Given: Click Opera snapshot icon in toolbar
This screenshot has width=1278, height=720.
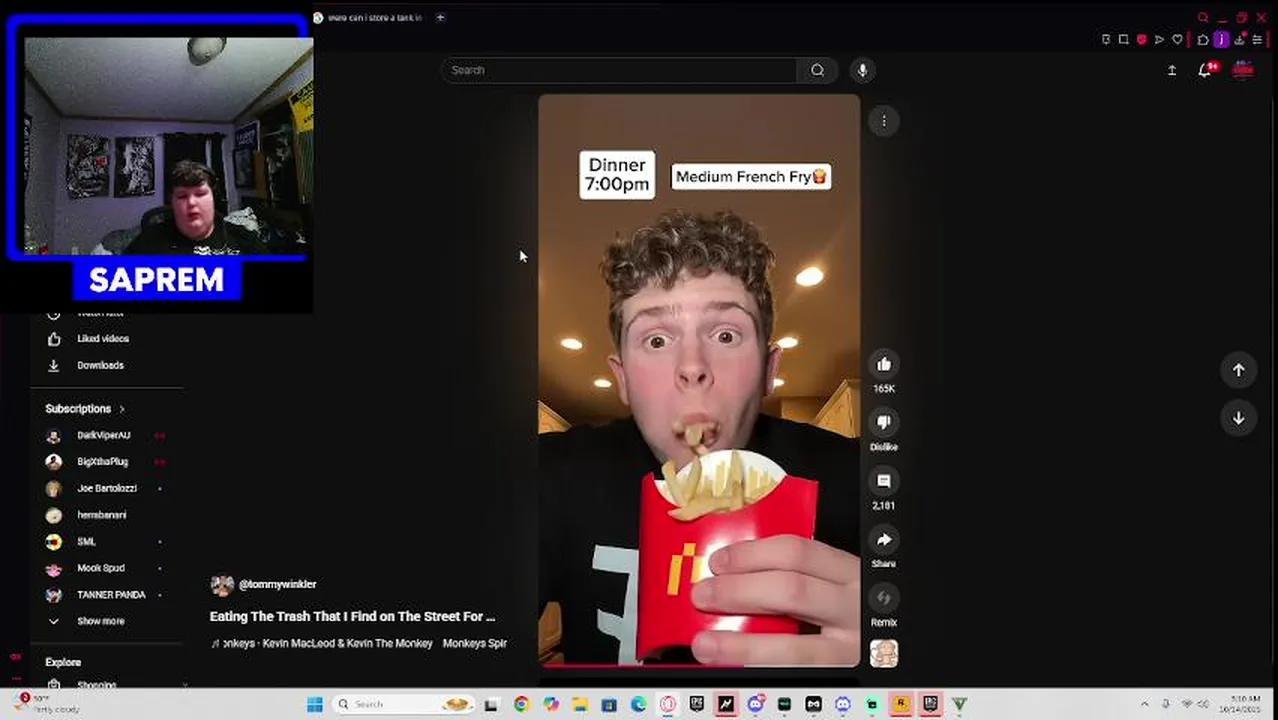Looking at the screenshot, I should pyautogui.click(x=1124, y=40).
